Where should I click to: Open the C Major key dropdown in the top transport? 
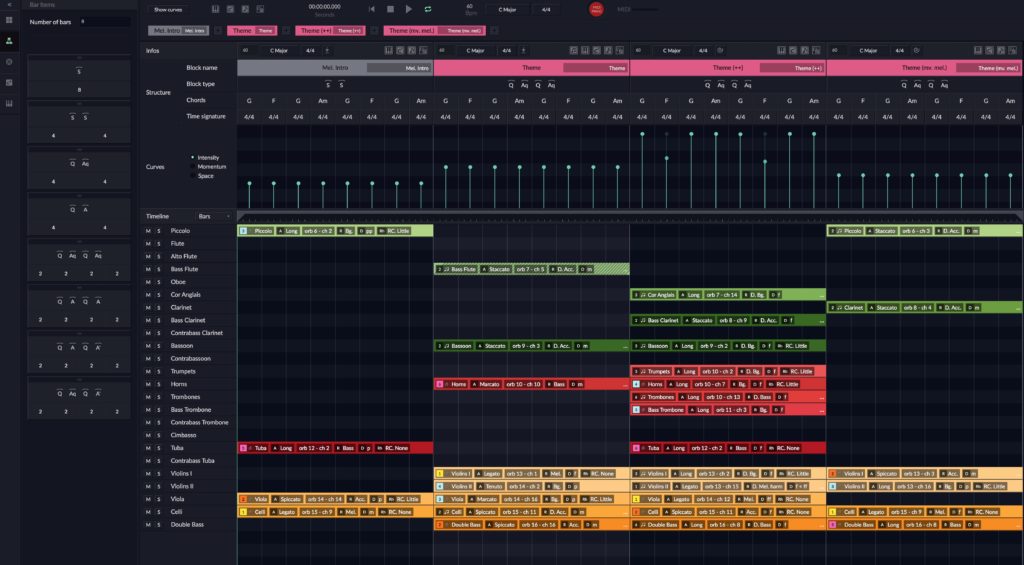point(507,10)
